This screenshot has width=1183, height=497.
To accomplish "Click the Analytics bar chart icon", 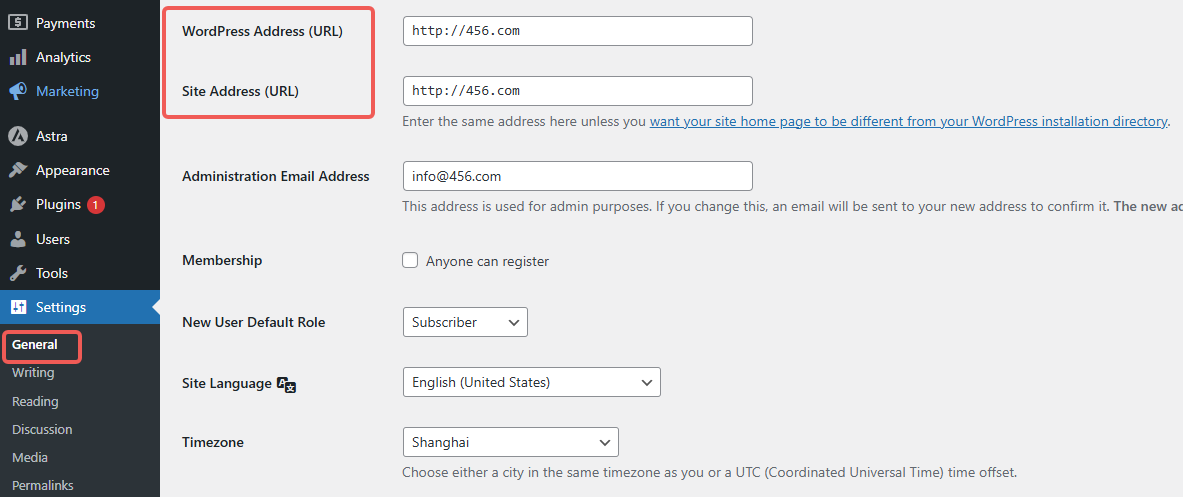I will (x=18, y=57).
